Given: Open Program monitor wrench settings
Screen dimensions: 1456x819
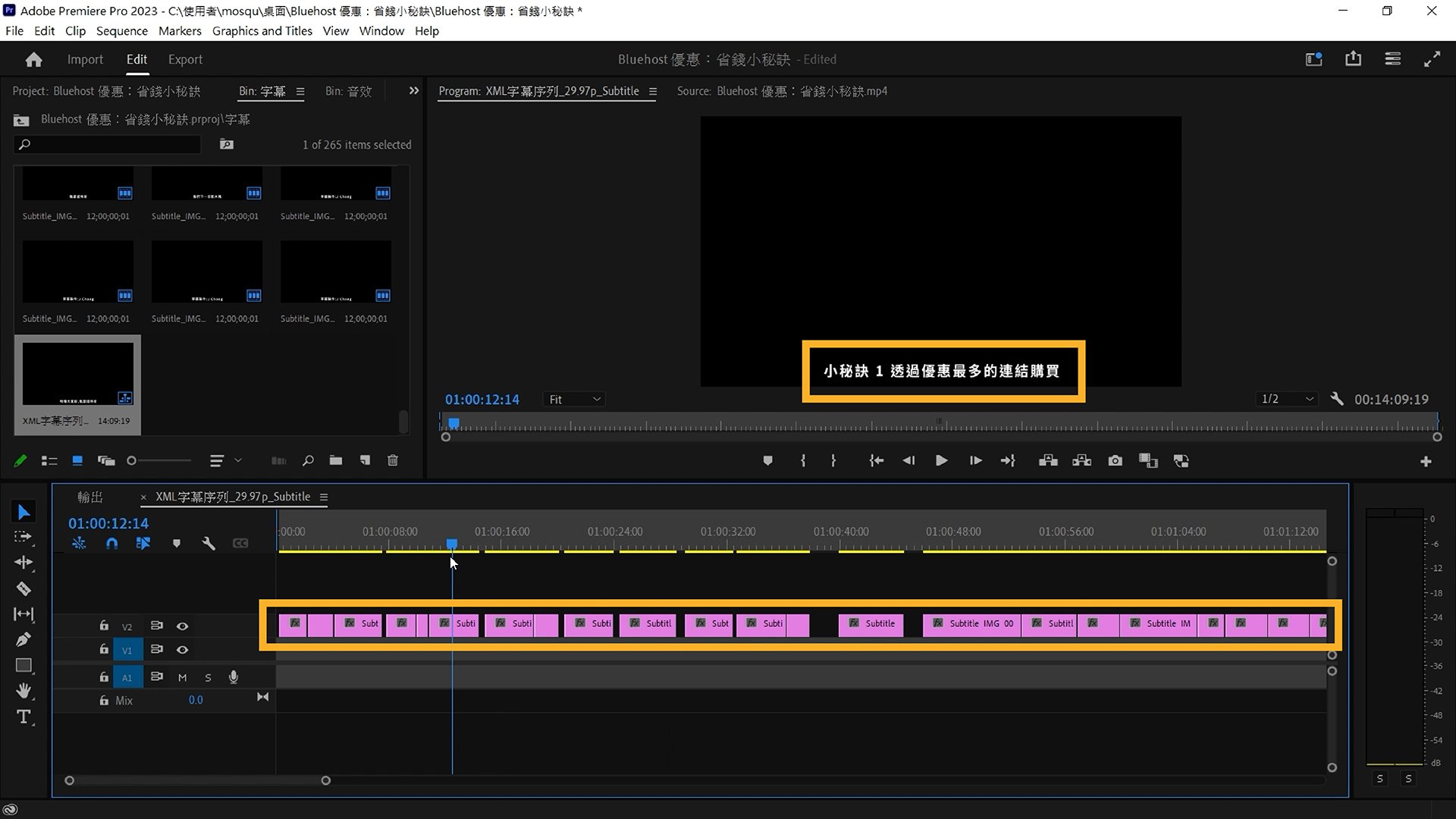Looking at the screenshot, I should point(1337,399).
